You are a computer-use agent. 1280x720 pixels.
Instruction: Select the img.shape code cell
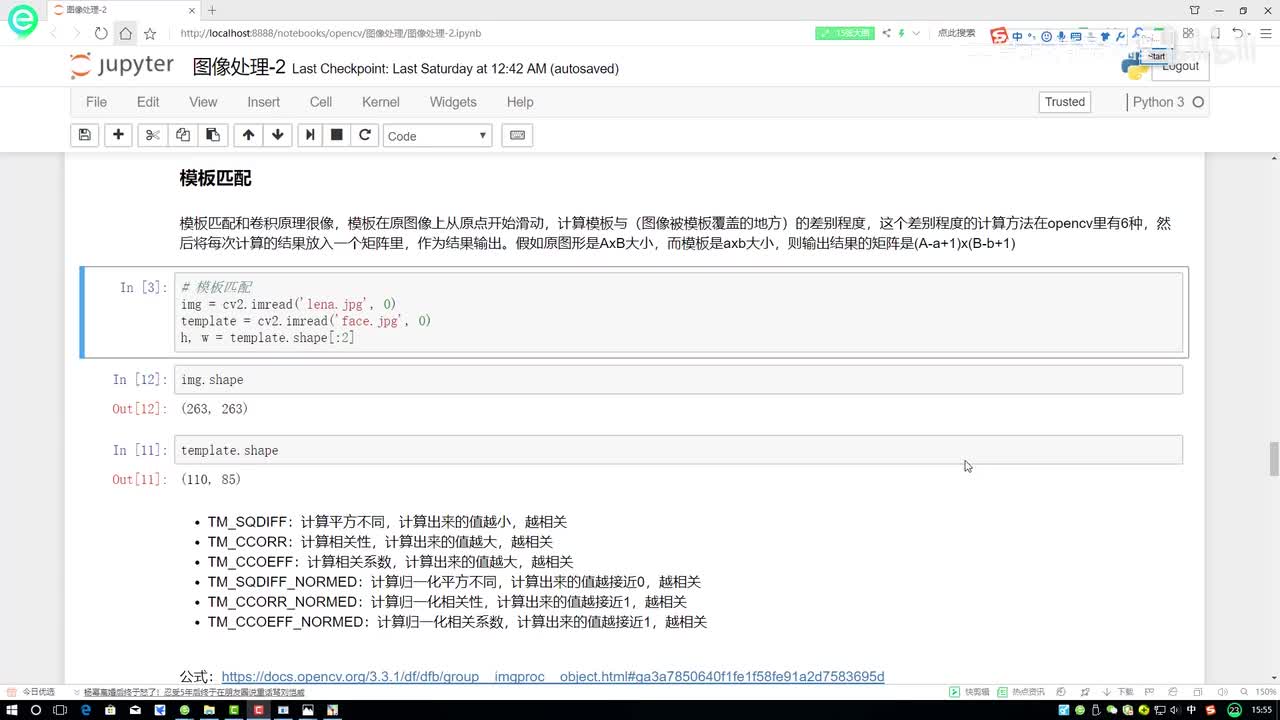[x=678, y=380]
